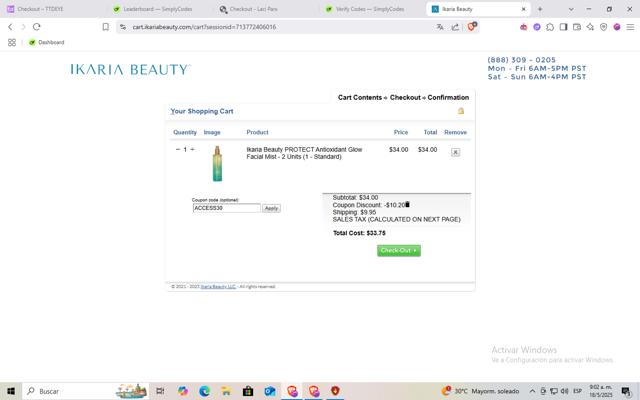The height and width of the screenshot is (400, 640).
Task: Open the profile avatar icon
Action: pos(617,27)
